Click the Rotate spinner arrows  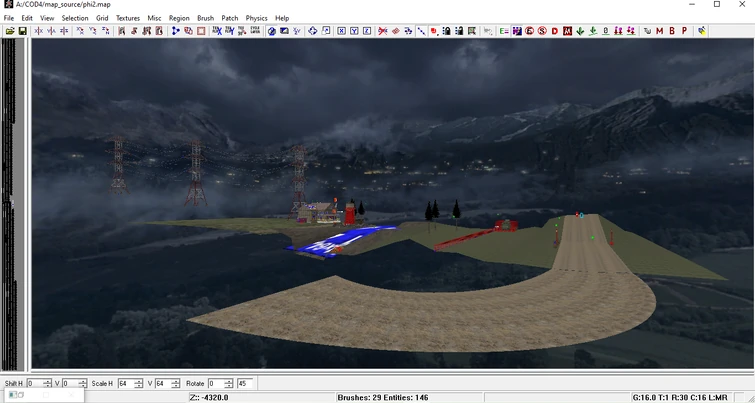point(228,383)
